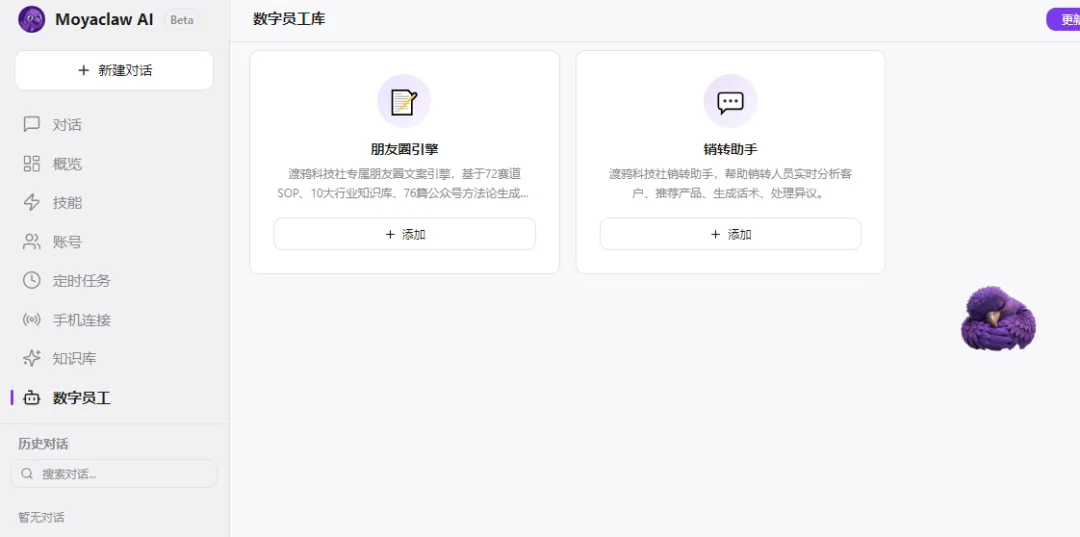Click the Moyaclaw AI purple logo
Image resolution: width=1080 pixels, height=537 pixels.
[x=32, y=19]
